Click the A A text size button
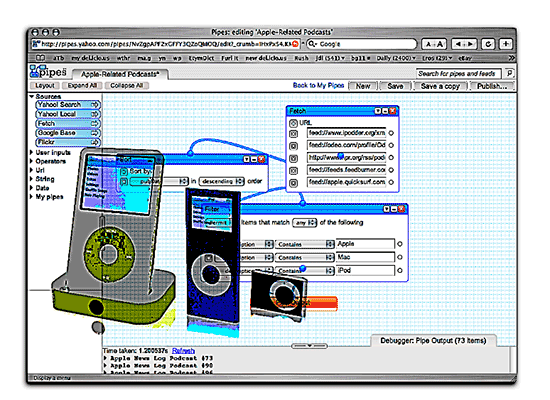This screenshot has width=550, height=400. click(x=434, y=44)
